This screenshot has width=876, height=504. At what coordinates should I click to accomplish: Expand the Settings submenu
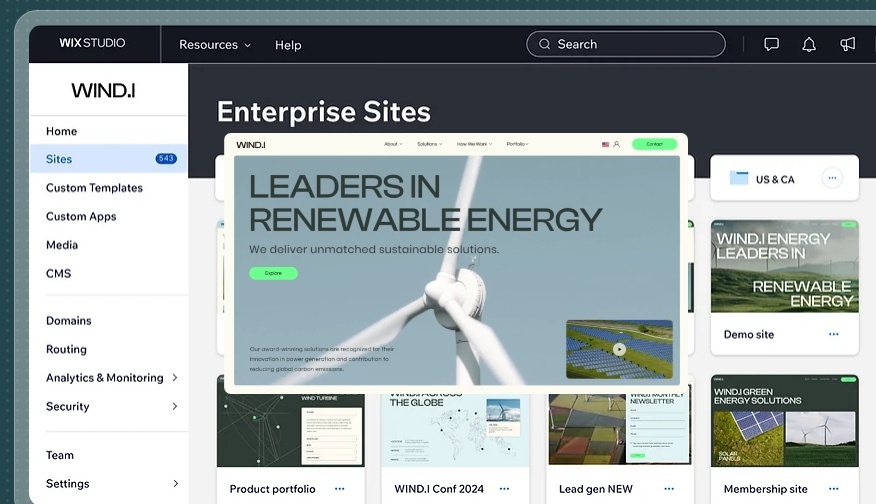pyautogui.click(x=175, y=483)
